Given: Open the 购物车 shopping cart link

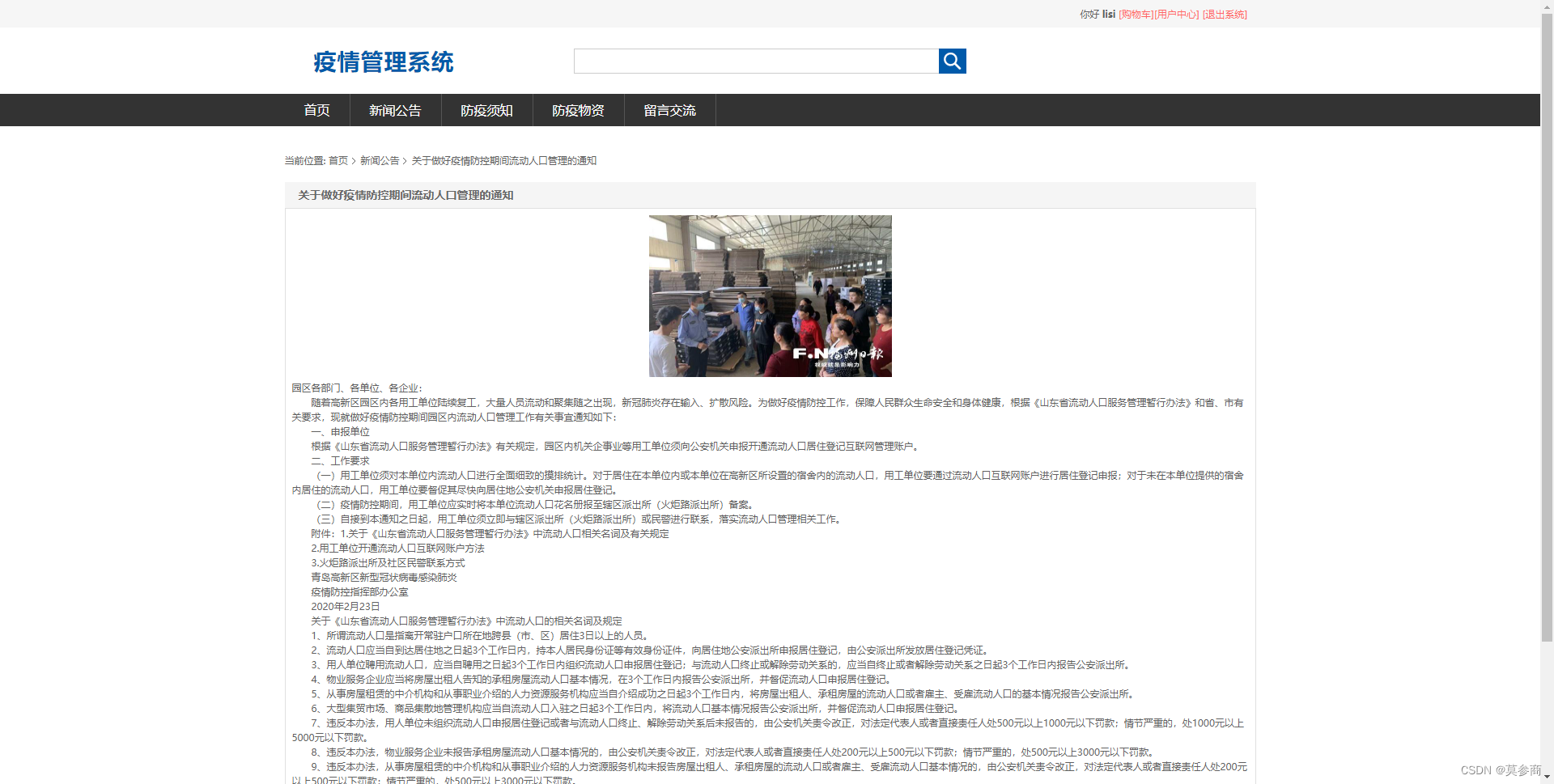Looking at the screenshot, I should 1136,14.
